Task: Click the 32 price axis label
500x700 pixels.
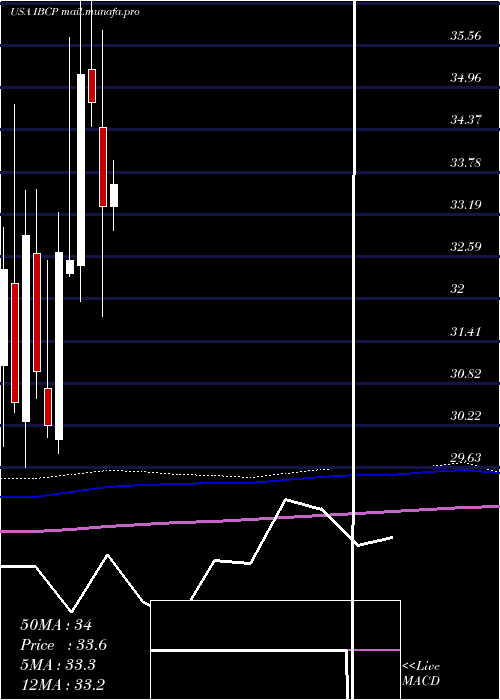Action: click(457, 289)
